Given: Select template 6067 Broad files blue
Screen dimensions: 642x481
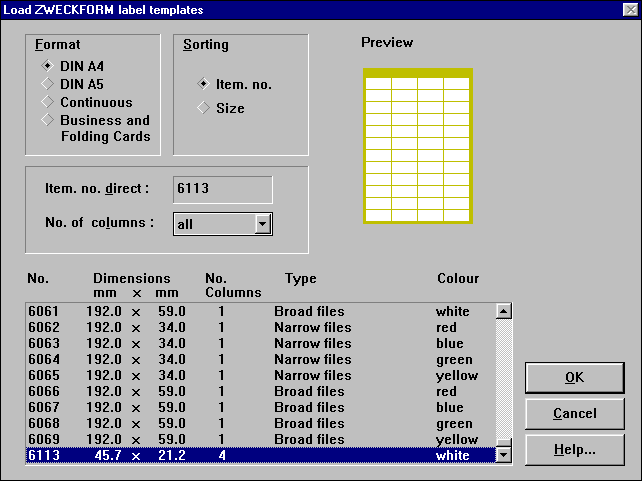Looking at the screenshot, I should pos(260,407).
